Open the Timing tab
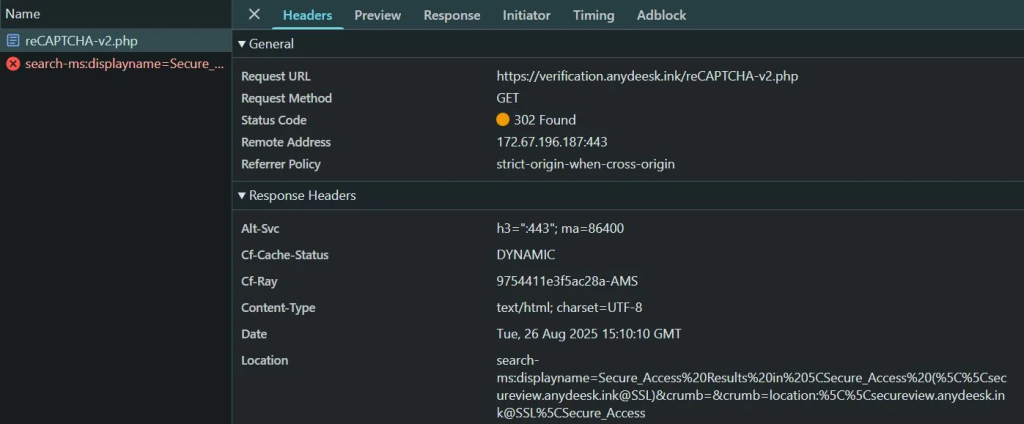The image size is (1024, 424). pos(593,15)
